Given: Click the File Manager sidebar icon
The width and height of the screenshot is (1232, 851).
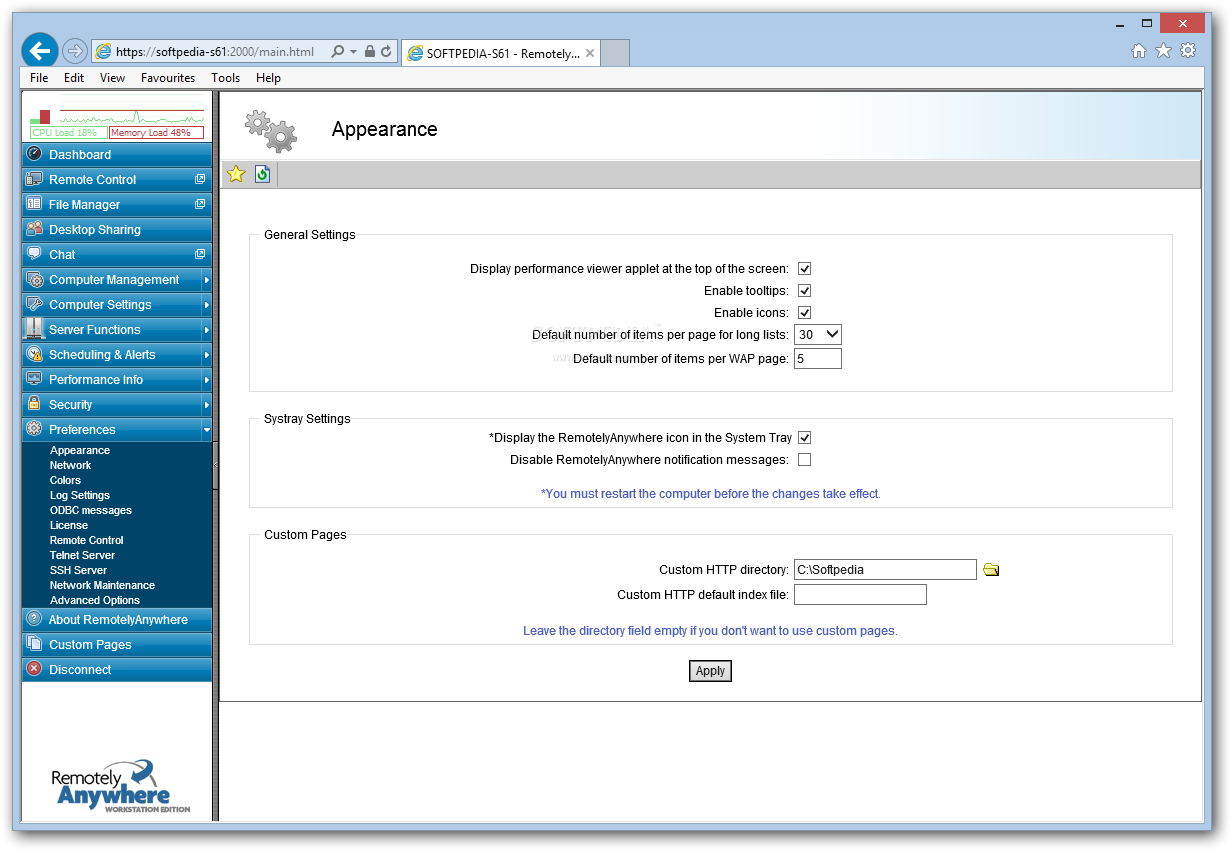Looking at the screenshot, I should (34, 204).
